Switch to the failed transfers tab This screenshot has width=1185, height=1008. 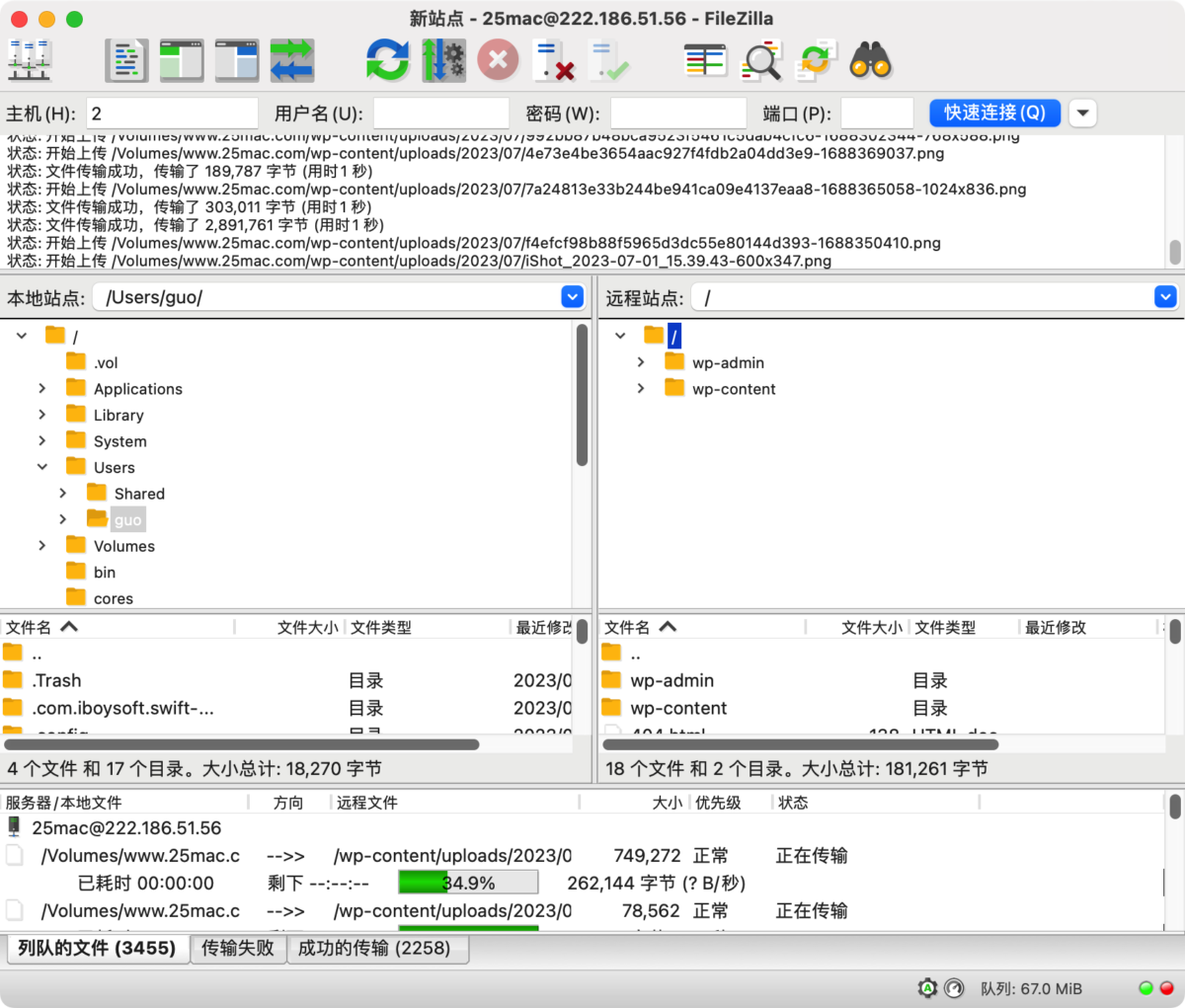(x=237, y=949)
